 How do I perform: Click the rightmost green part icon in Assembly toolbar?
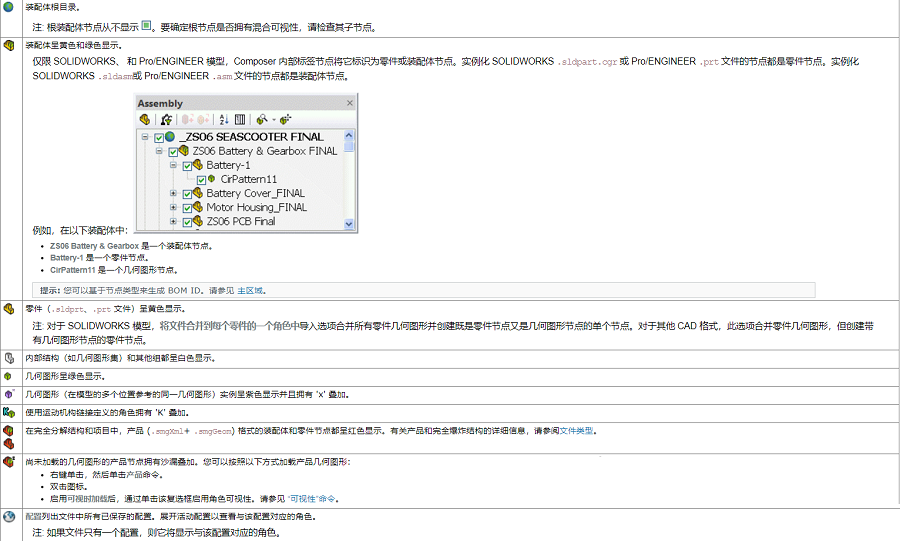[286, 119]
